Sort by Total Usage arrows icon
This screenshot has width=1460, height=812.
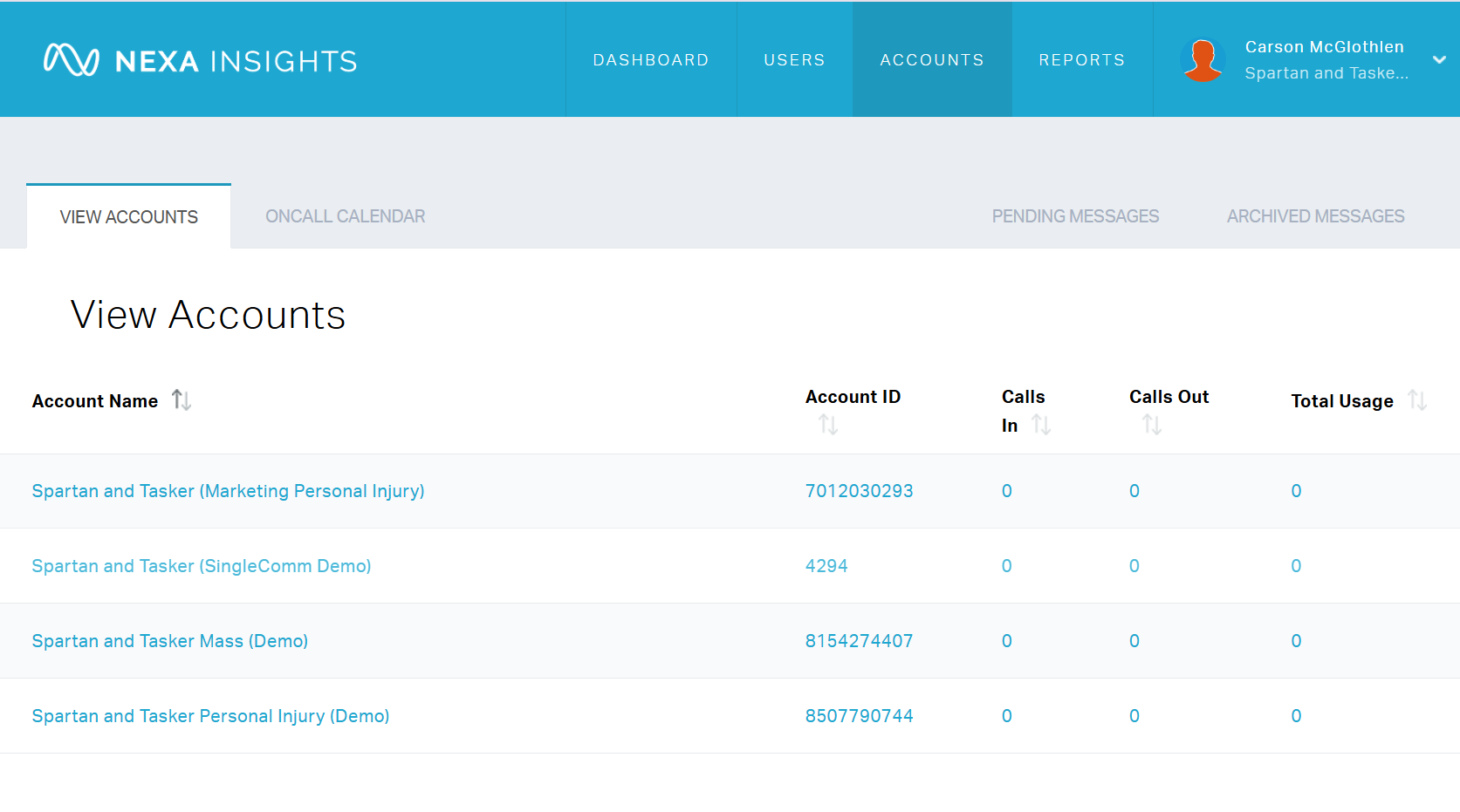click(x=1417, y=399)
